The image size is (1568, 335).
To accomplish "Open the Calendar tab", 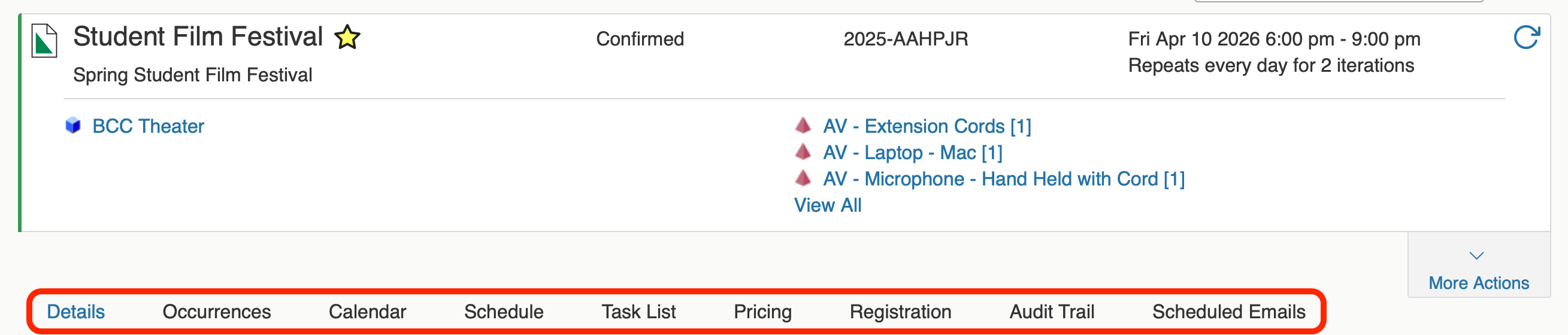I will (367, 312).
